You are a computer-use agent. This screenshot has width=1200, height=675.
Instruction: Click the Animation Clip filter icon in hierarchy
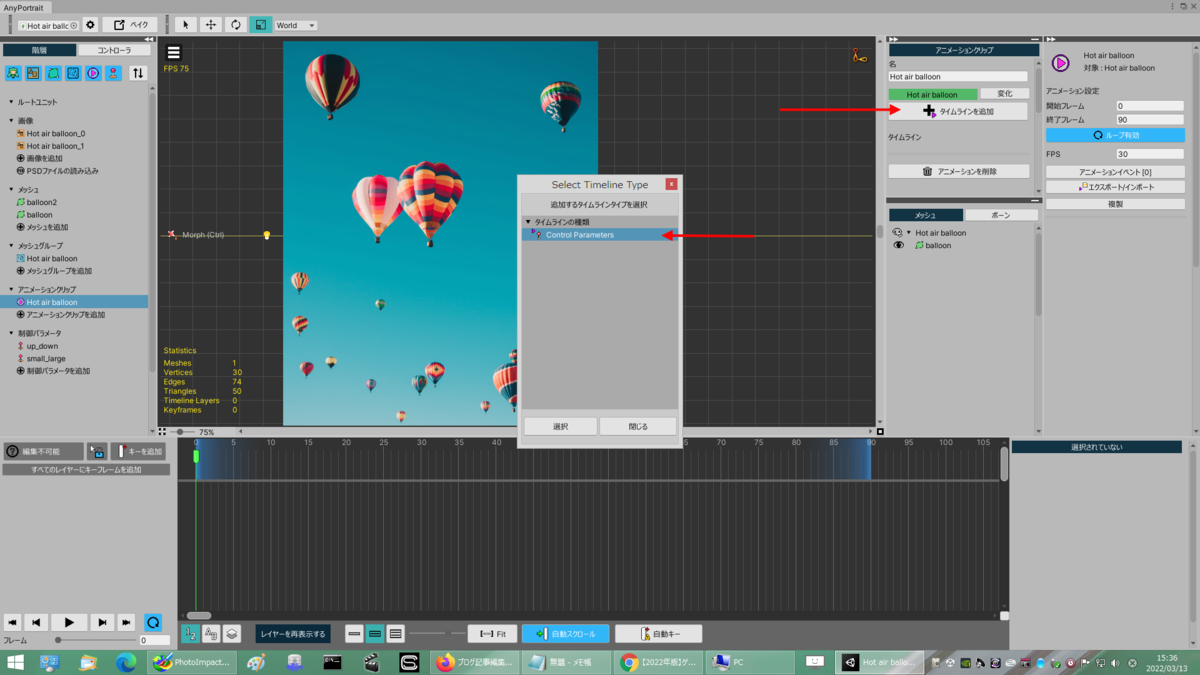[x=93, y=73]
